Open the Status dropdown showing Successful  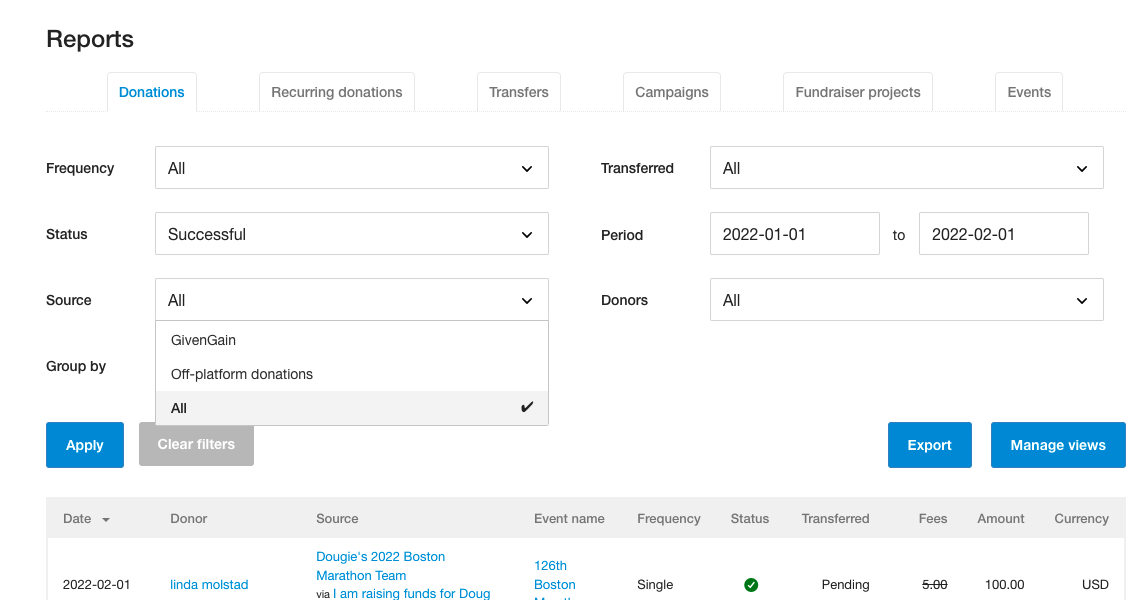(352, 234)
